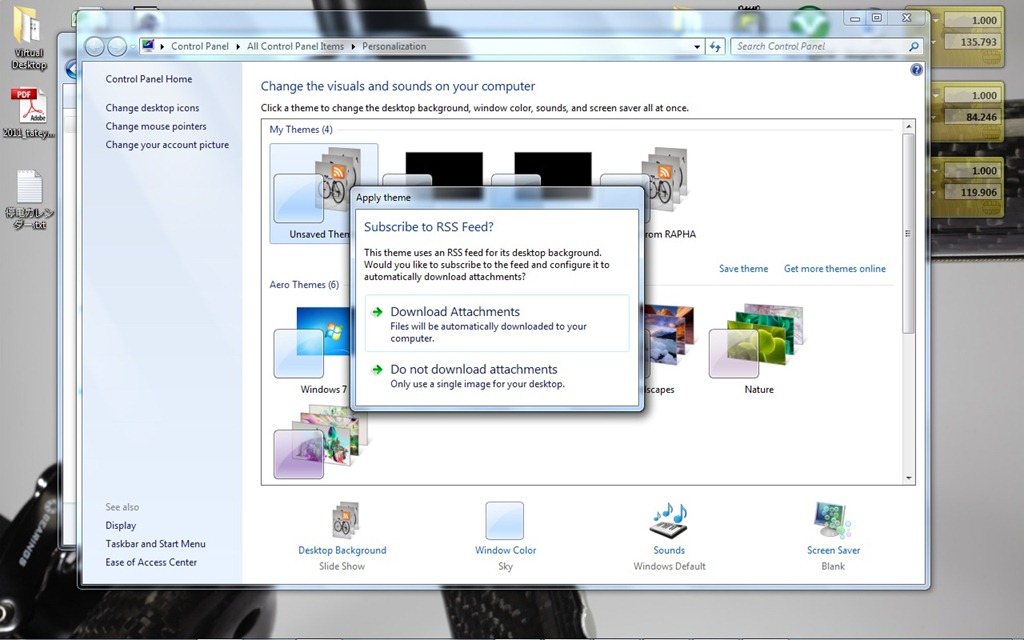Click Get more themes online link

tap(834, 268)
